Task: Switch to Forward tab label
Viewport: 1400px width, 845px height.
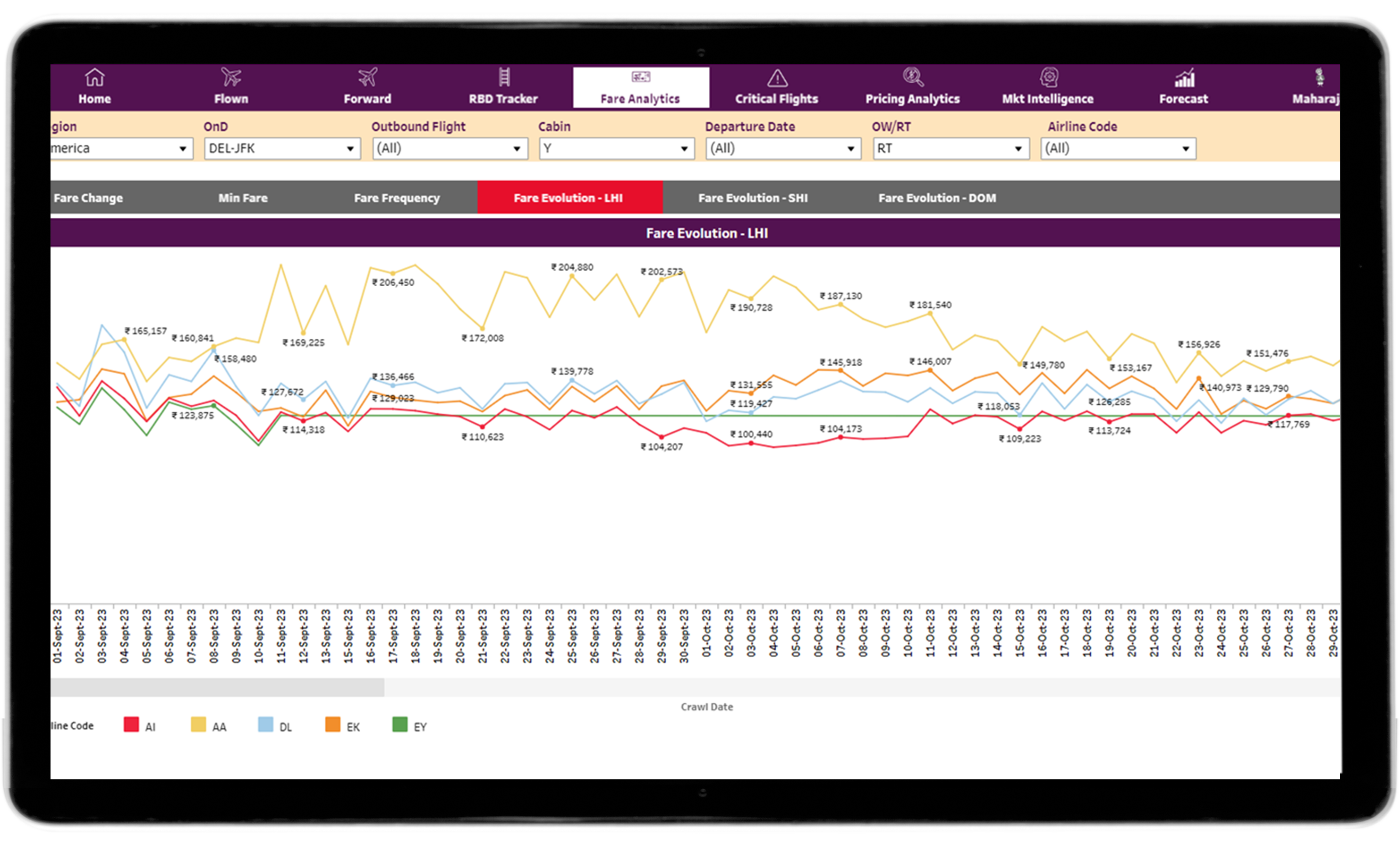Action: (x=368, y=99)
